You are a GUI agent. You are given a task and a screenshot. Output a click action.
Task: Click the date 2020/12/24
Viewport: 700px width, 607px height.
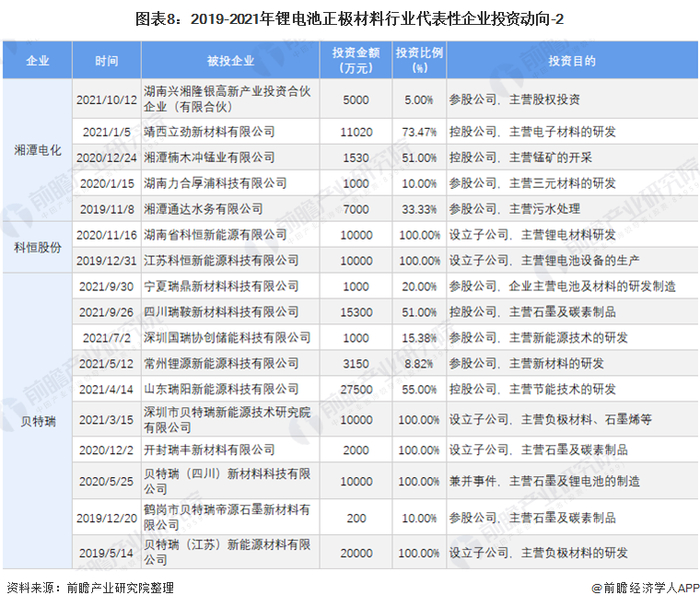point(107,158)
